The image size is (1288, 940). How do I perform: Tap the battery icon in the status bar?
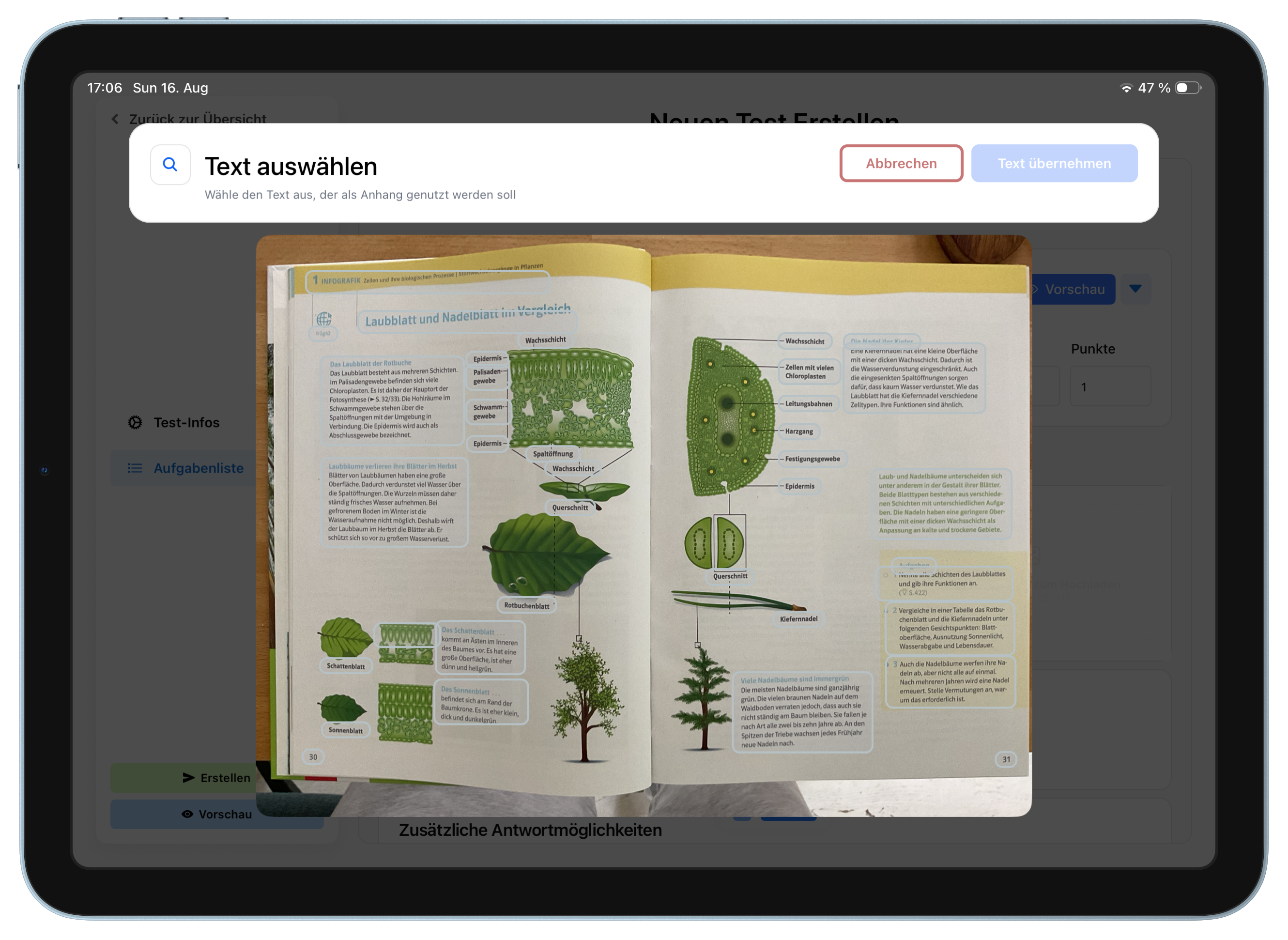[1188, 88]
